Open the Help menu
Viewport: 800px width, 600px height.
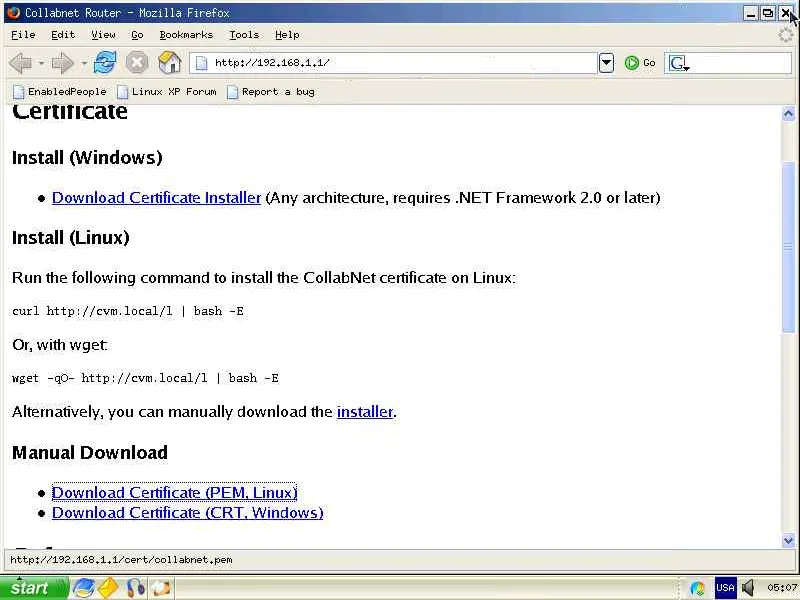point(287,35)
